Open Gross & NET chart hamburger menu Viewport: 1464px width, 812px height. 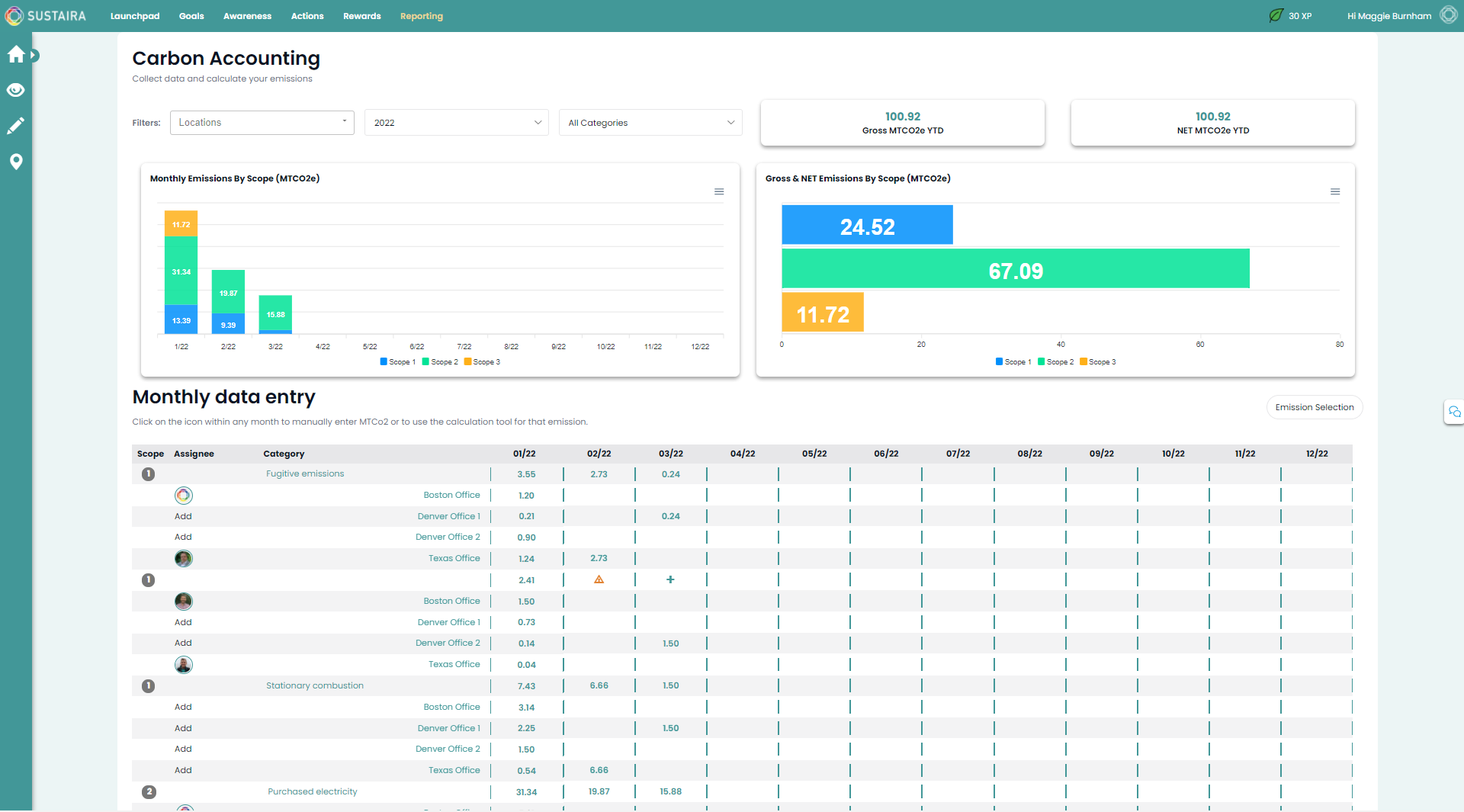pyautogui.click(x=1335, y=191)
